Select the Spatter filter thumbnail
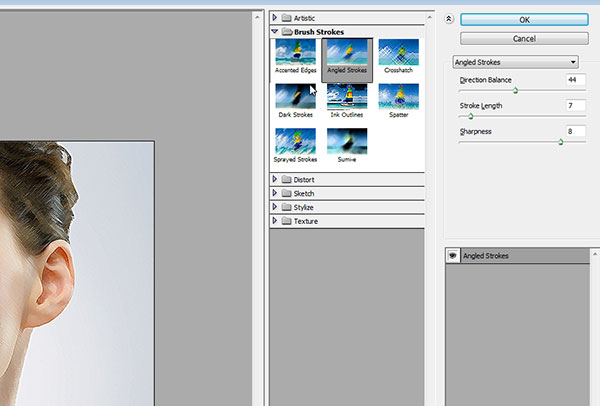Screen dimensions: 600x406 pyautogui.click(x=399, y=96)
